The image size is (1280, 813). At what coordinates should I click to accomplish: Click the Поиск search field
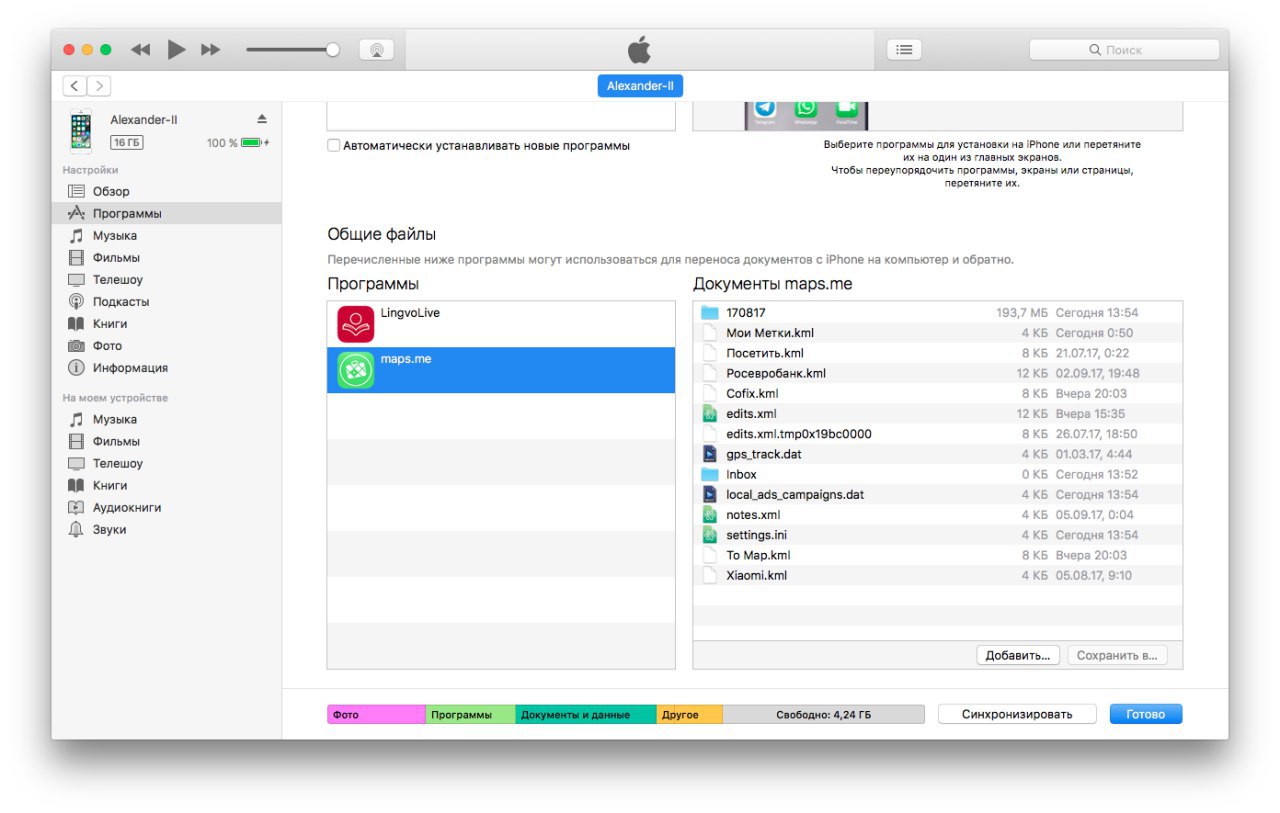1124,50
